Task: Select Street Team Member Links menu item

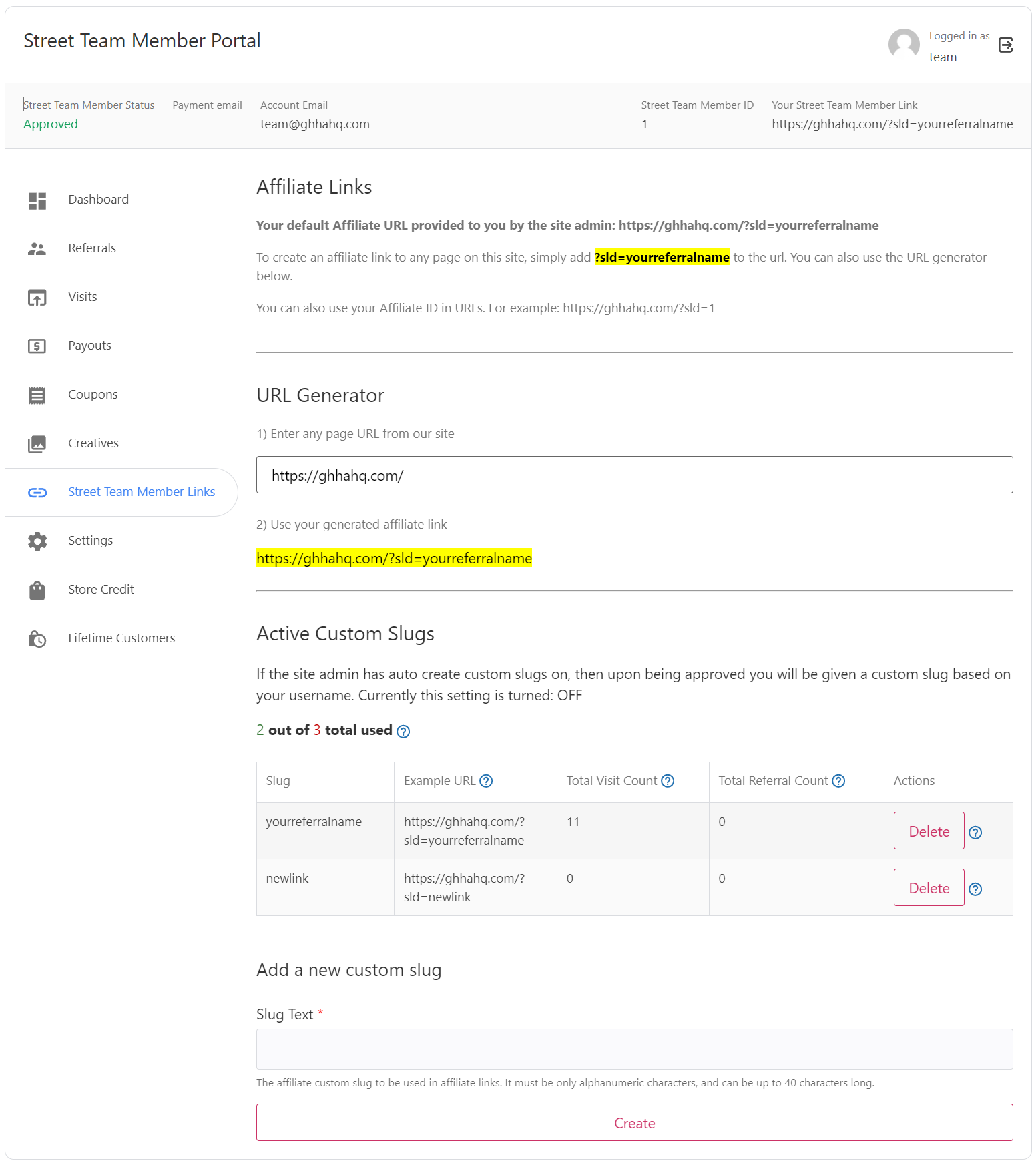Action: coord(141,492)
